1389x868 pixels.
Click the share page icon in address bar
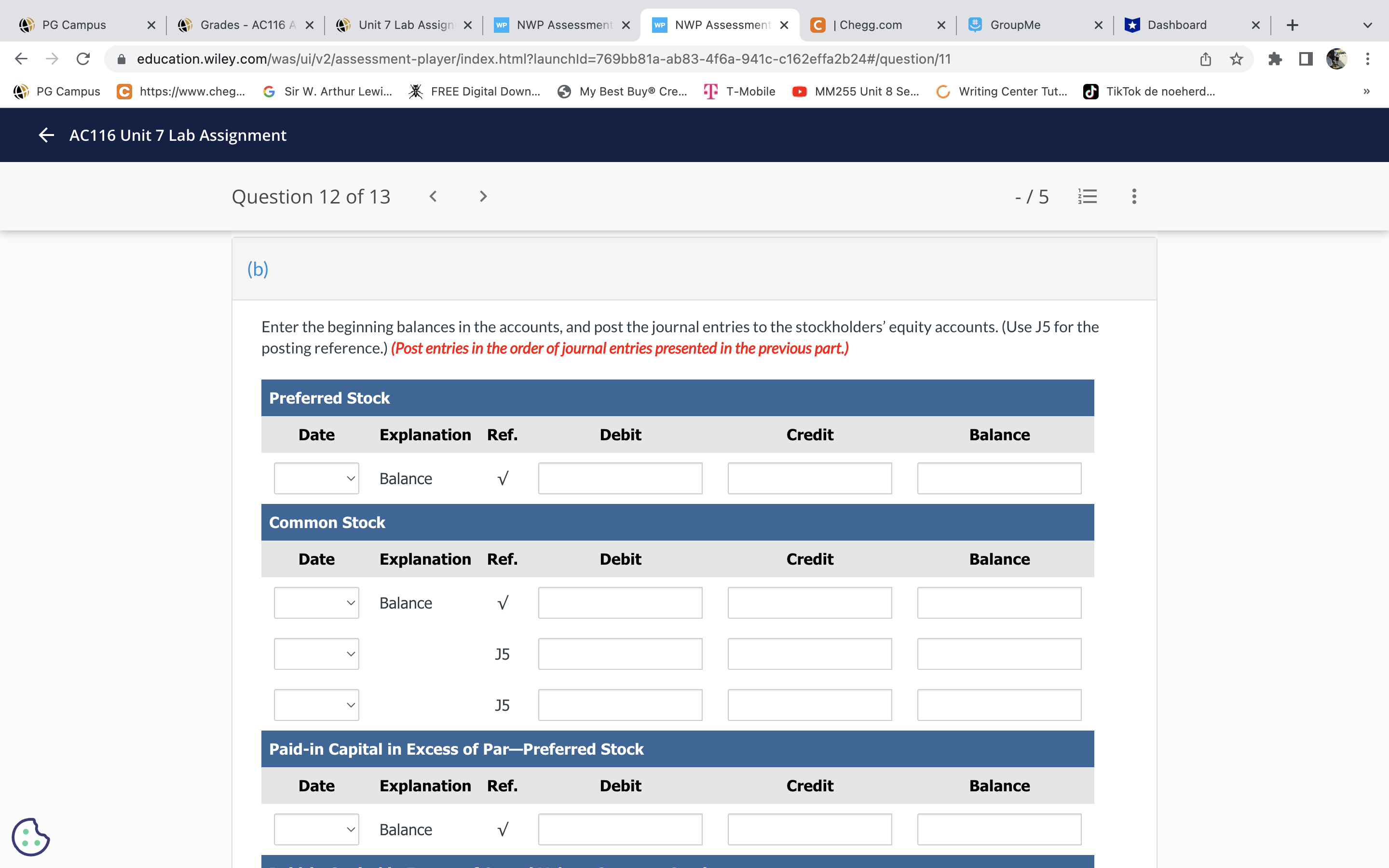(1205, 59)
